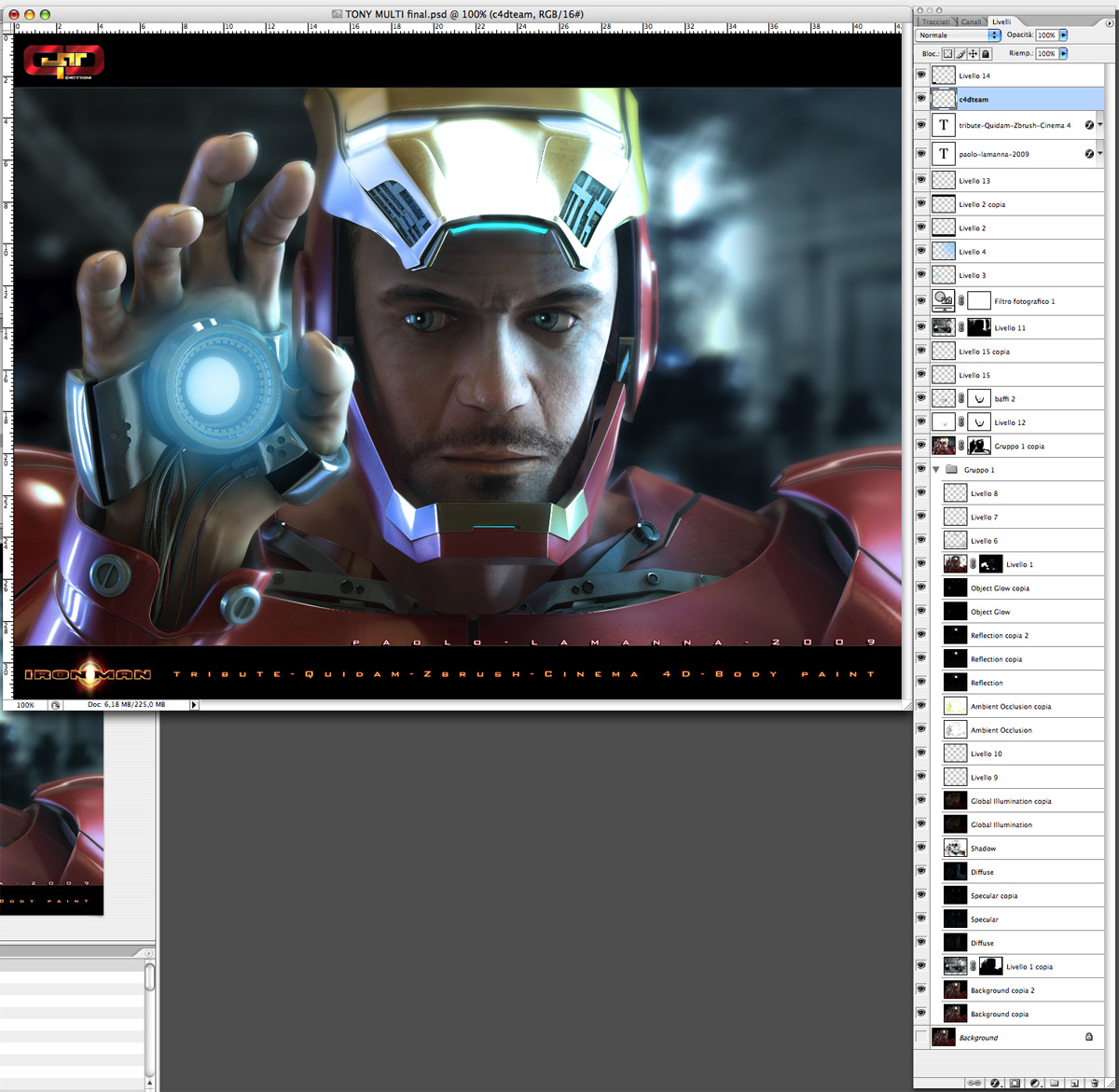Open the Riemp. fill slider arrow
This screenshot has height=1092, width=1119.
tap(1064, 54)
